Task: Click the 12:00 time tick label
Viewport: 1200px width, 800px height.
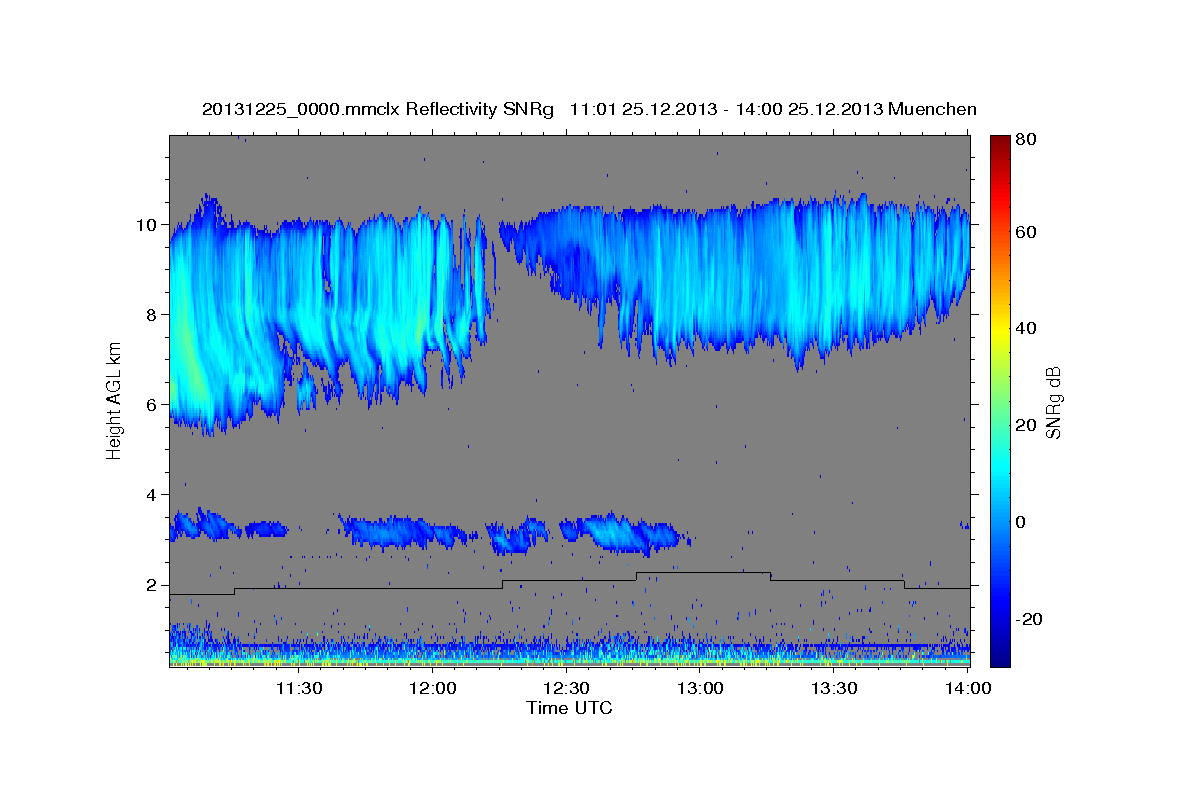Action: (432, 688)
